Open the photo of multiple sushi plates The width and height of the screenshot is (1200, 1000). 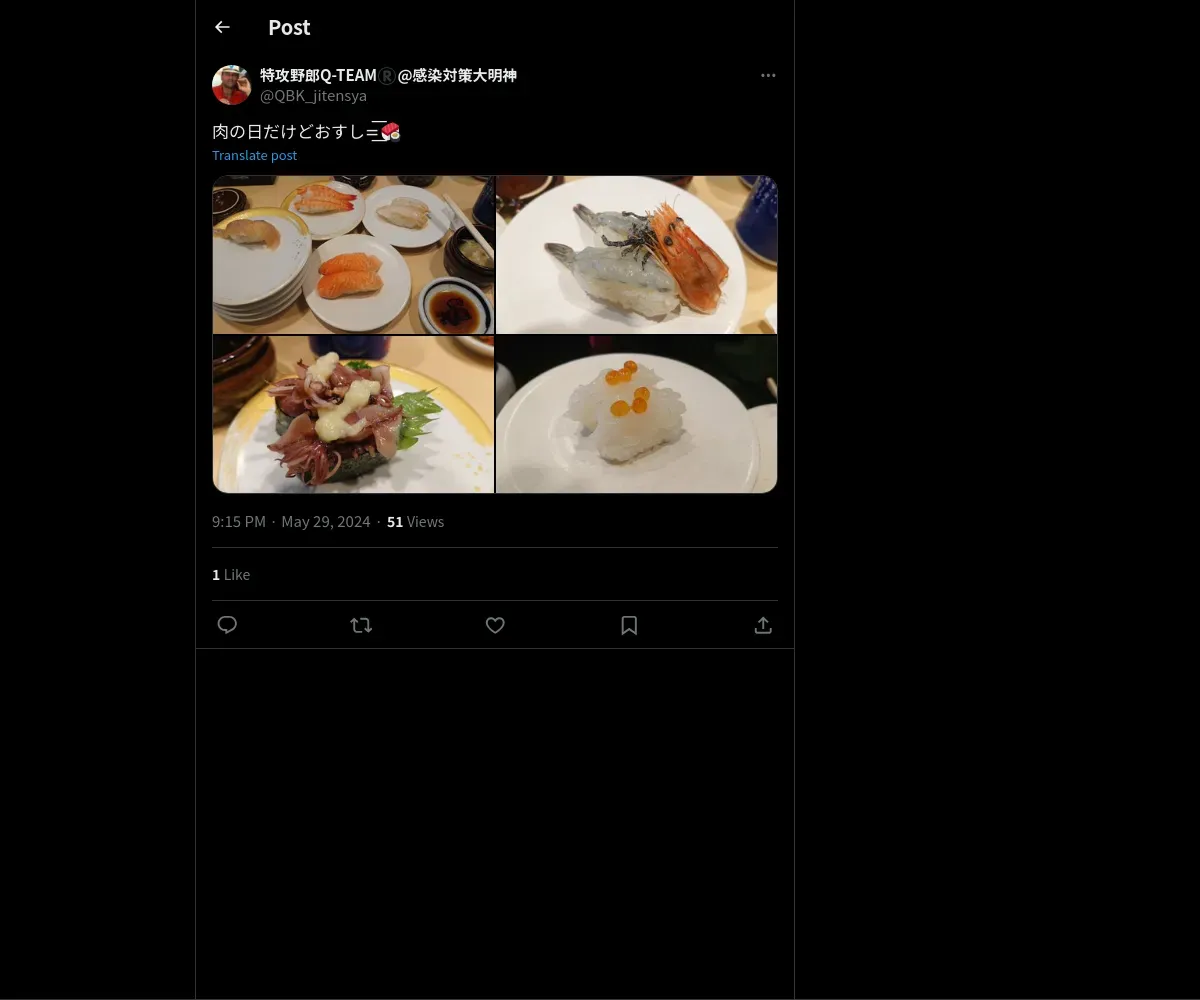353,255
